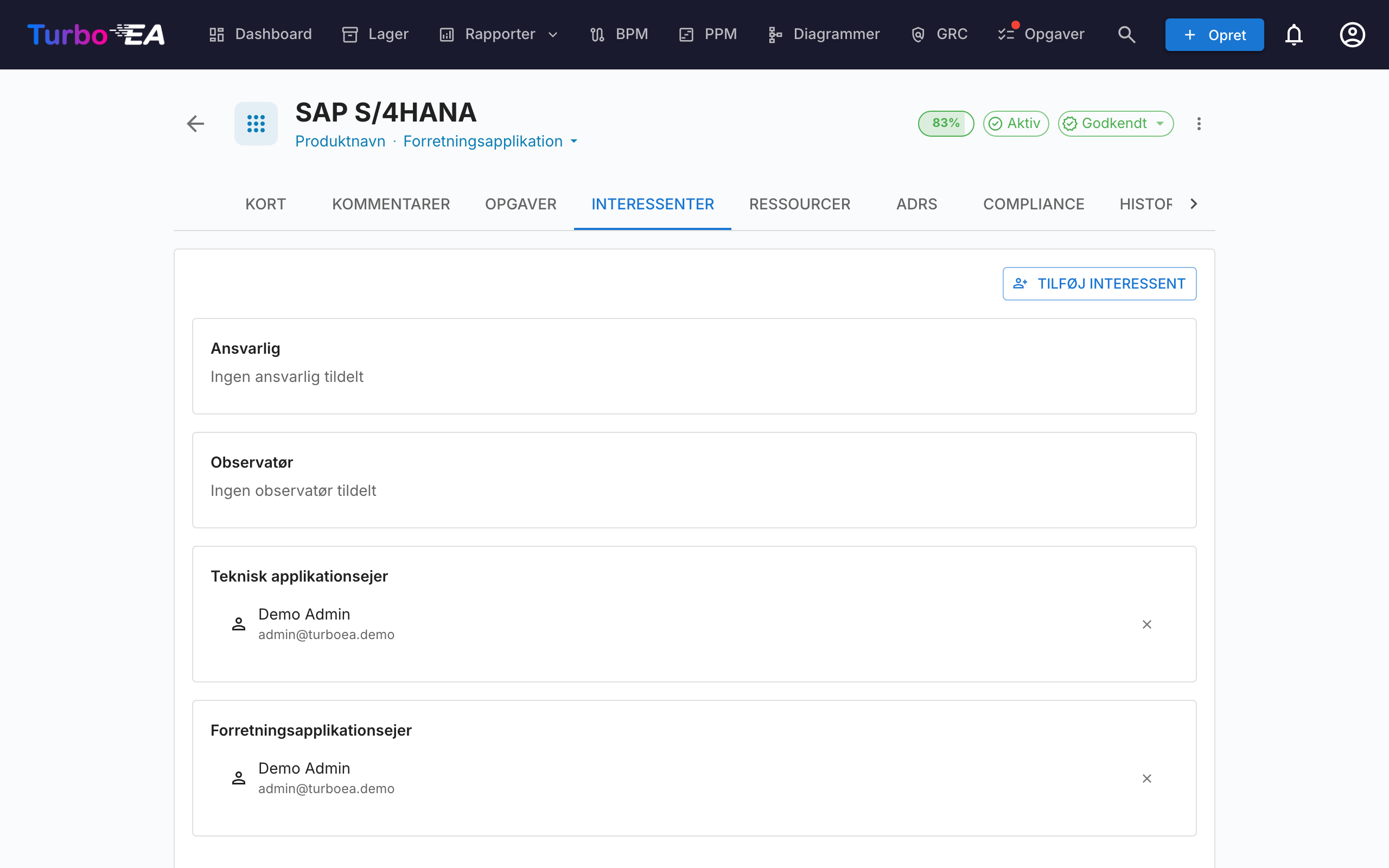Open the PPM section

pos(708,34)
